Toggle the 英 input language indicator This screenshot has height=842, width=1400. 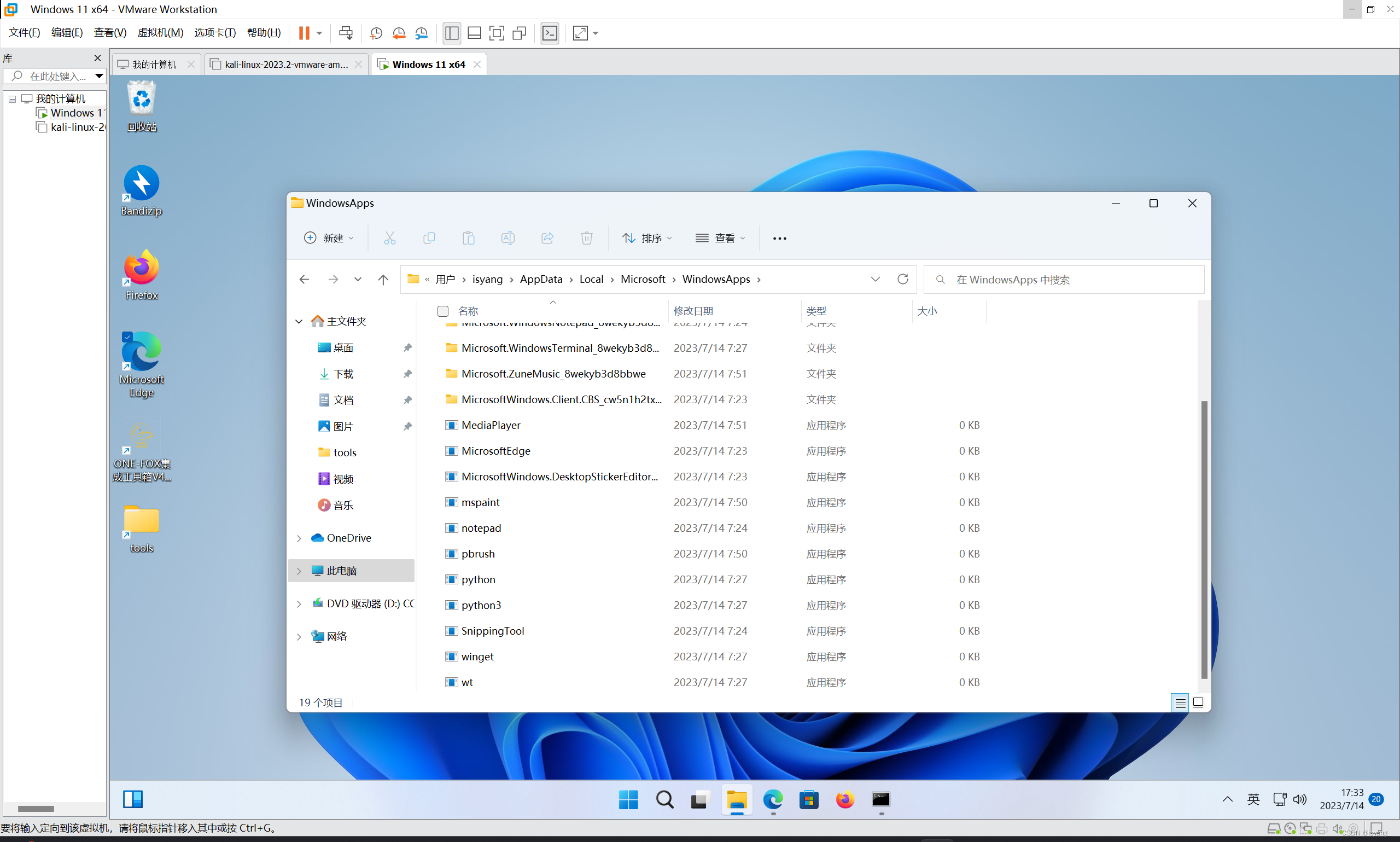coord(1253,799)
